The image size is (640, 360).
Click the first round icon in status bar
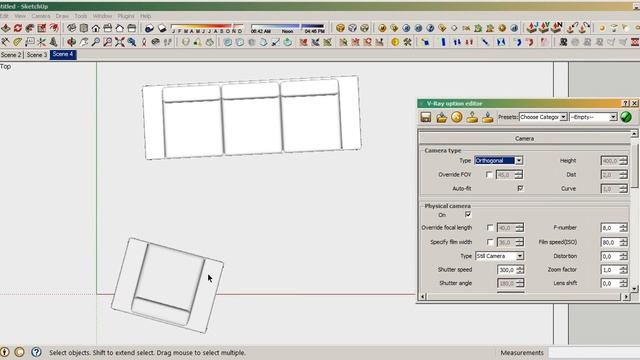click(x=4, y=352)
